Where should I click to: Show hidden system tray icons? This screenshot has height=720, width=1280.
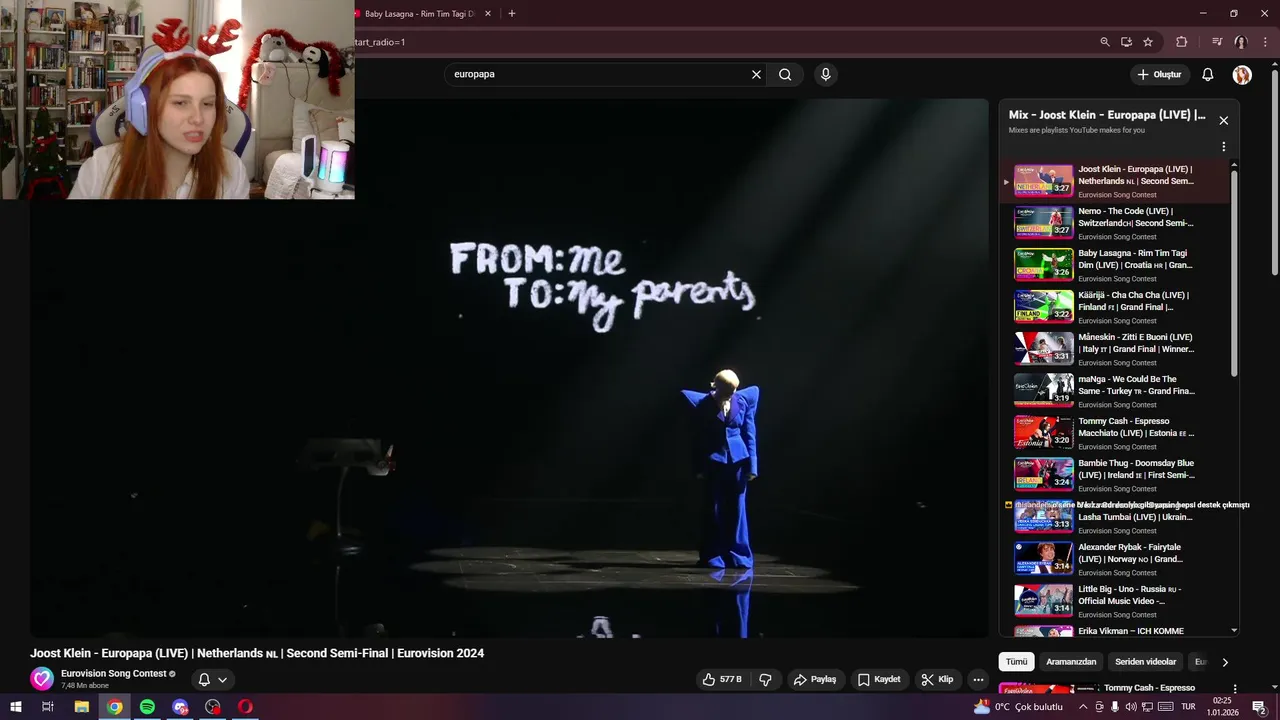(1082, 707)
